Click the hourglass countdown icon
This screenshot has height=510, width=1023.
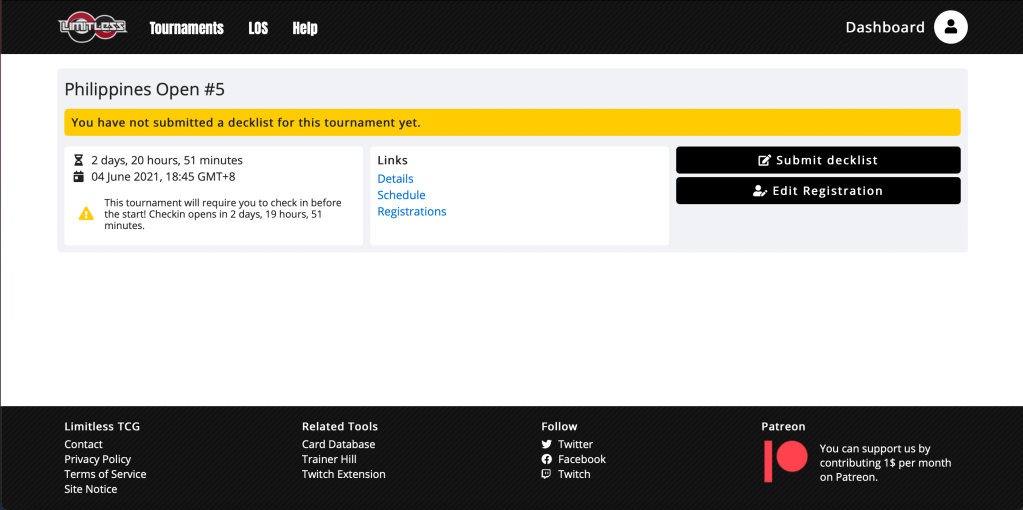click(x=79, y=160)
